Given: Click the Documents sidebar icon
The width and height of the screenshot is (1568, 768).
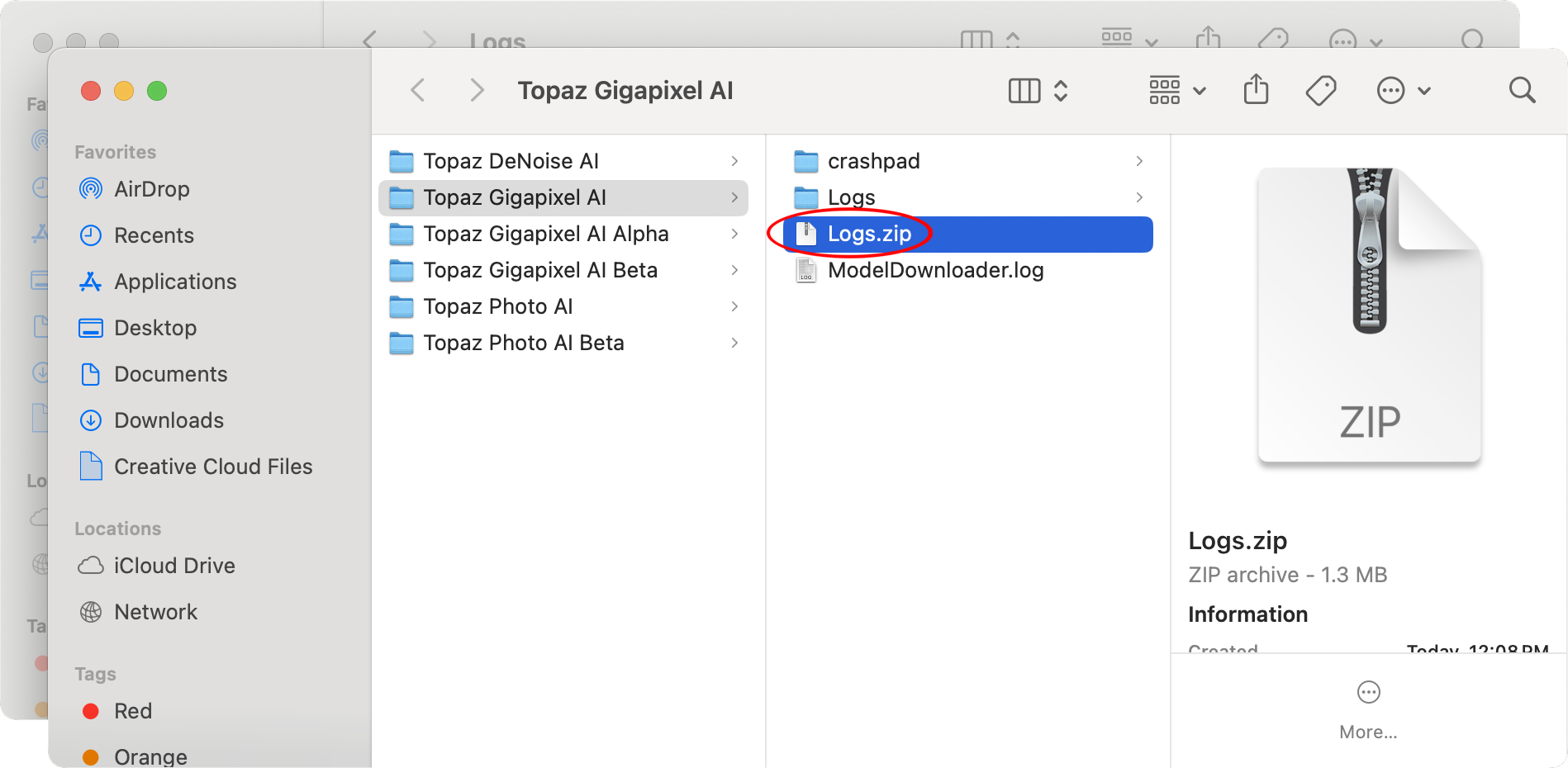Looking at the screenshot, I should point(91,374).
